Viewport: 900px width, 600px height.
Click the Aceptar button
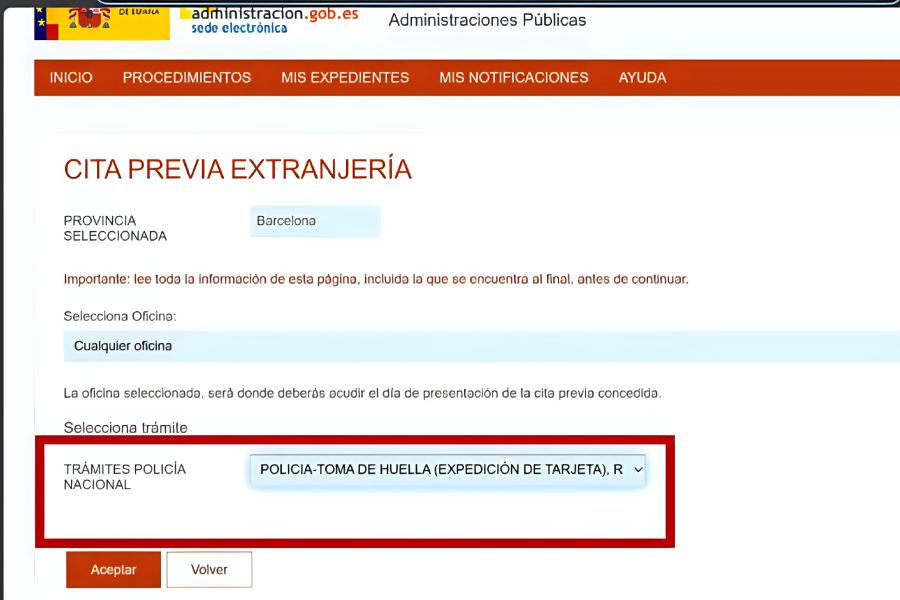click(x=114, y=570)
